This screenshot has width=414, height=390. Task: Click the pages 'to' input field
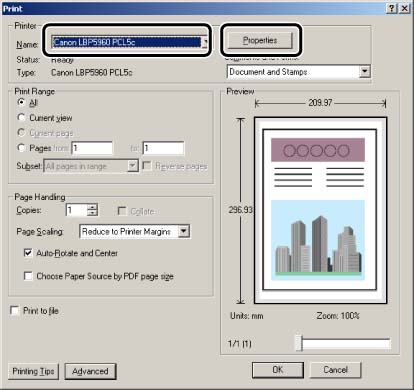coord(163,148)
